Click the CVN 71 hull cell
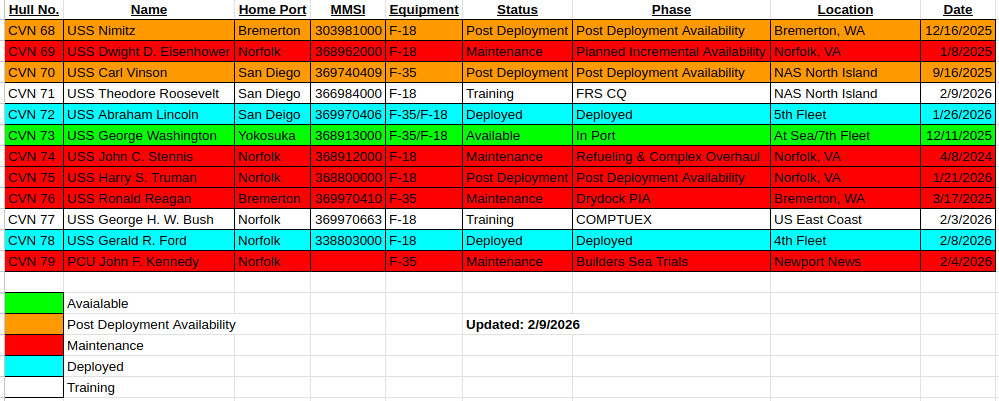 [34, 94]
